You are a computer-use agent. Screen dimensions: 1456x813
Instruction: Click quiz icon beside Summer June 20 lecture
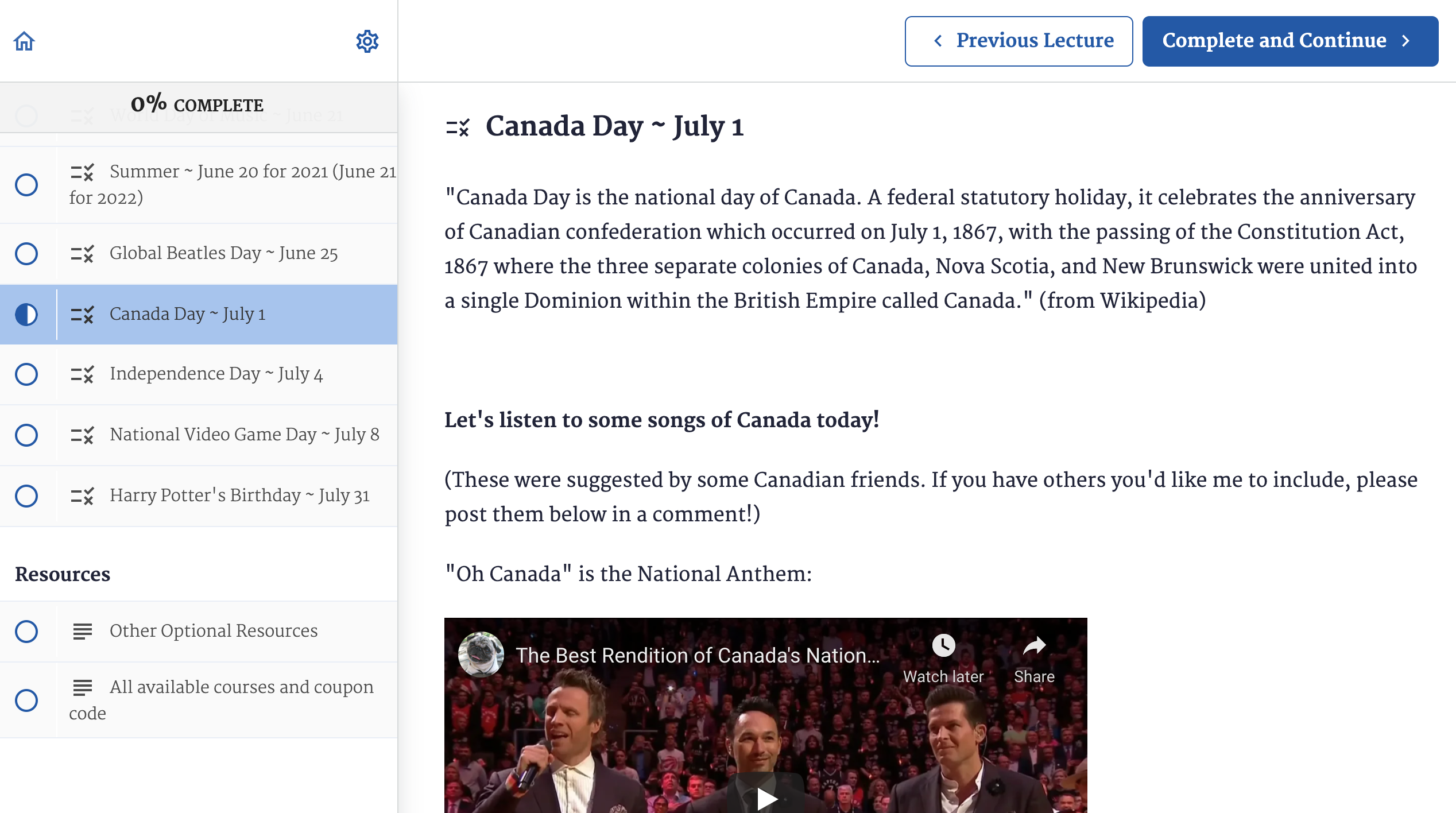click(x=82, y=172)
